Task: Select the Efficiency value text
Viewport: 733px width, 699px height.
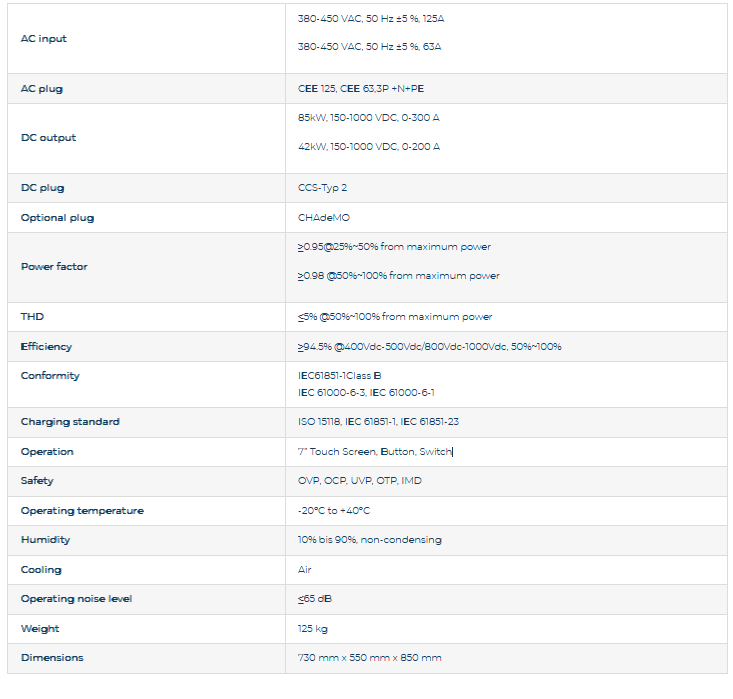Action: pyautogui.click(x=429, y=347)
